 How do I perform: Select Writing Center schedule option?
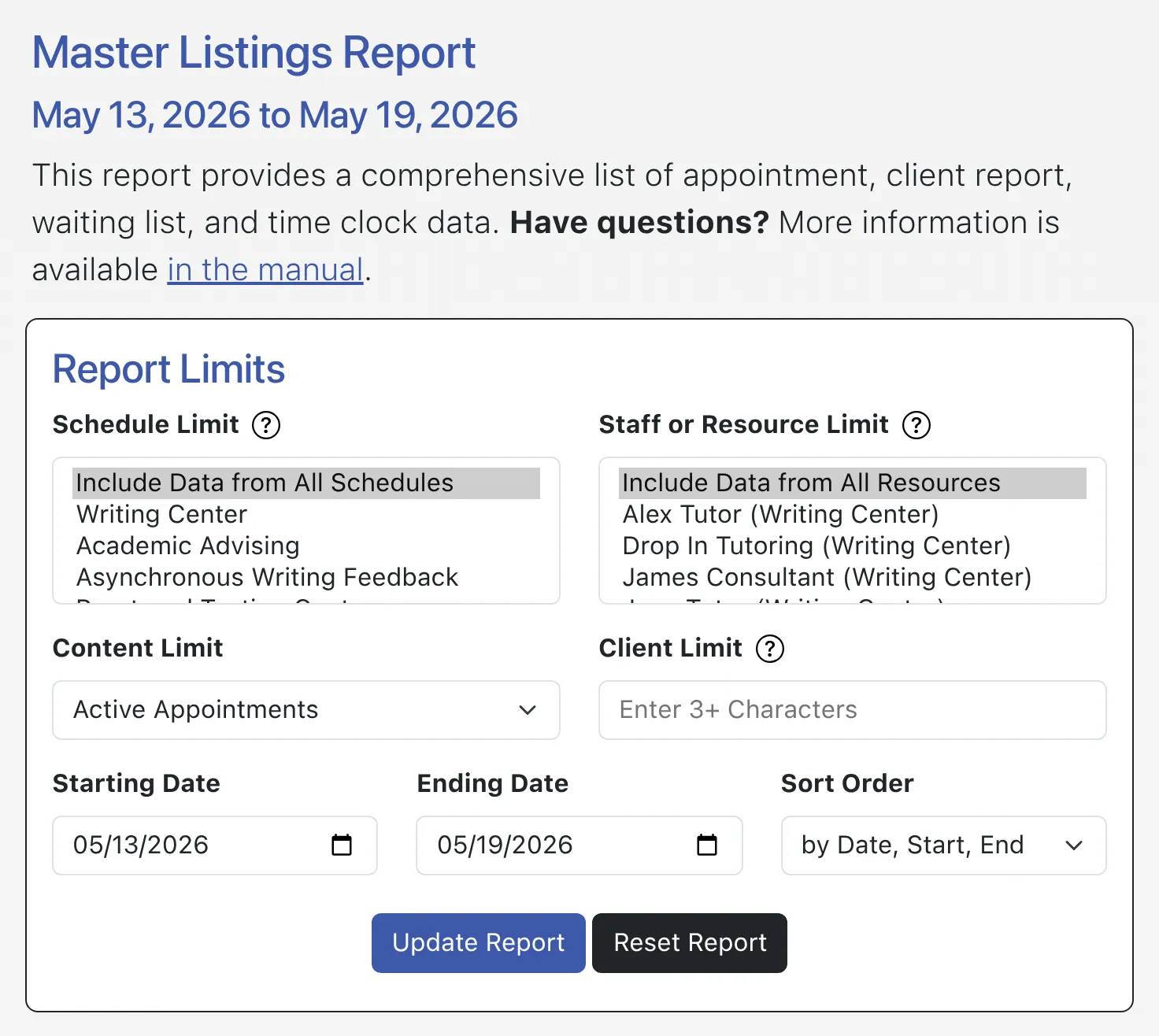[306, 514]
